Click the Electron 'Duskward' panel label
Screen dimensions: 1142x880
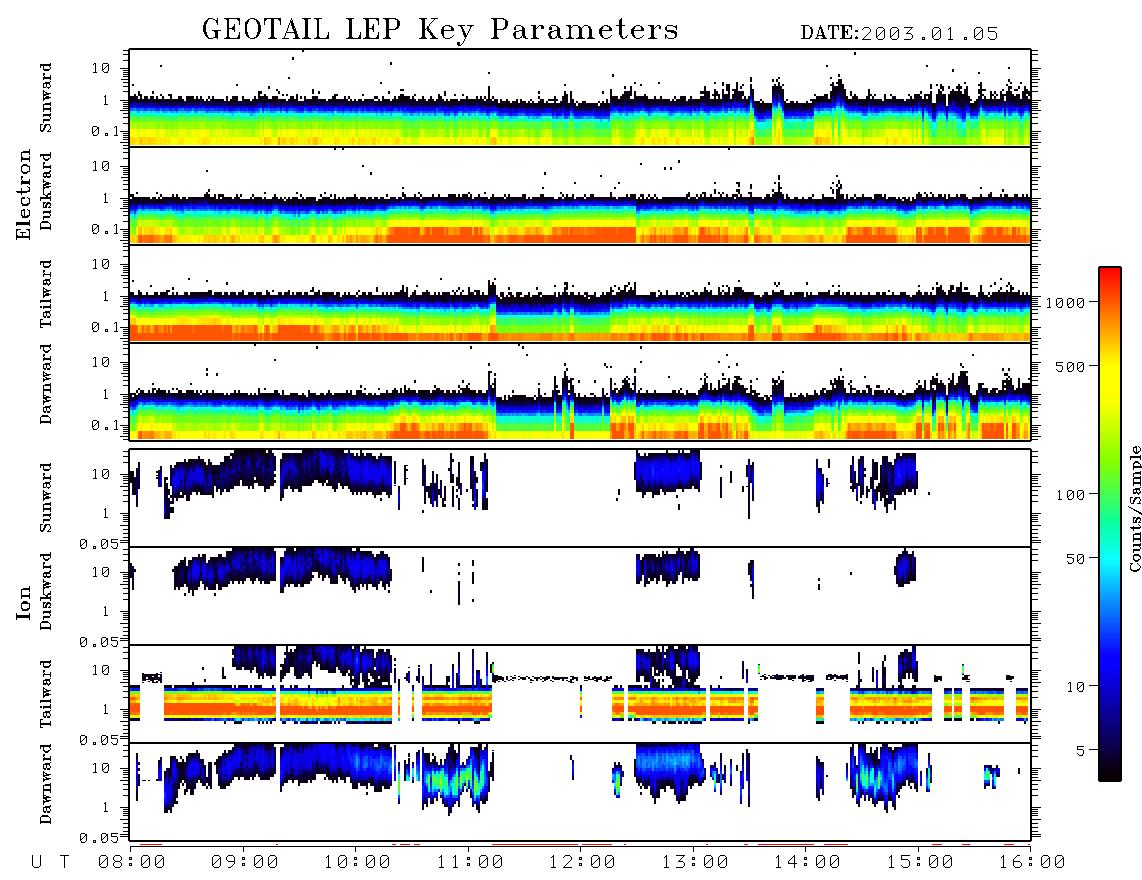coord(46,191)
